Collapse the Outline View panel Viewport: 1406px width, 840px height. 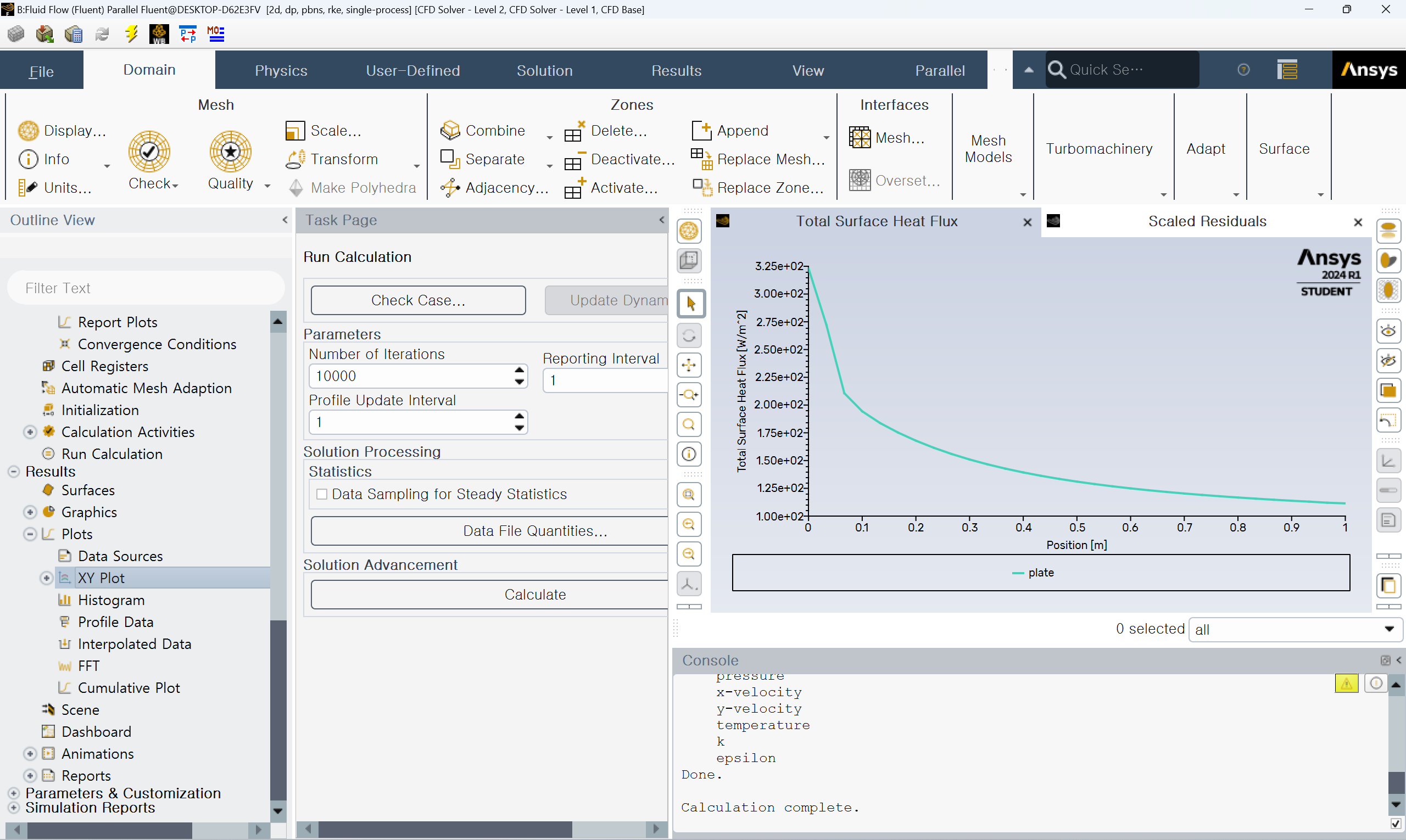[x=285, y=220]
